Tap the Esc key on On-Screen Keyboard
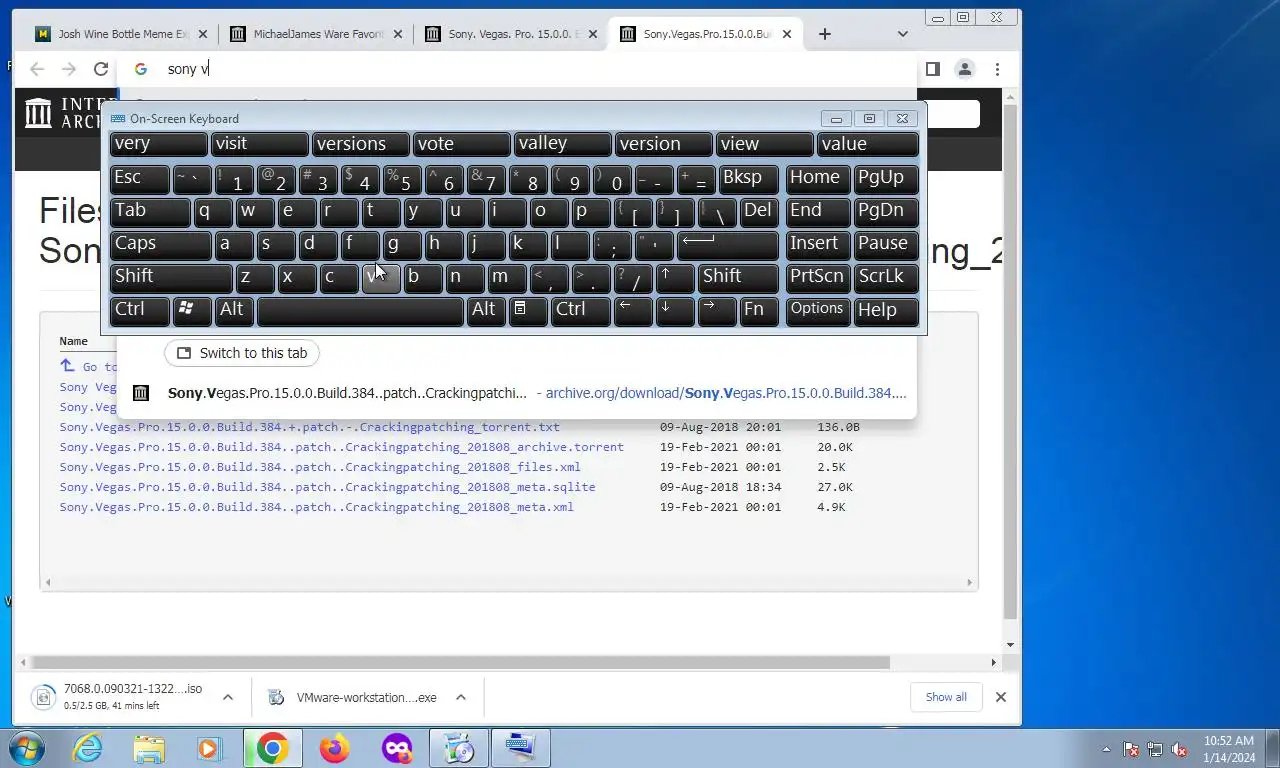Viewport: 1280px width, 768px height. click(x=140, y=179)
